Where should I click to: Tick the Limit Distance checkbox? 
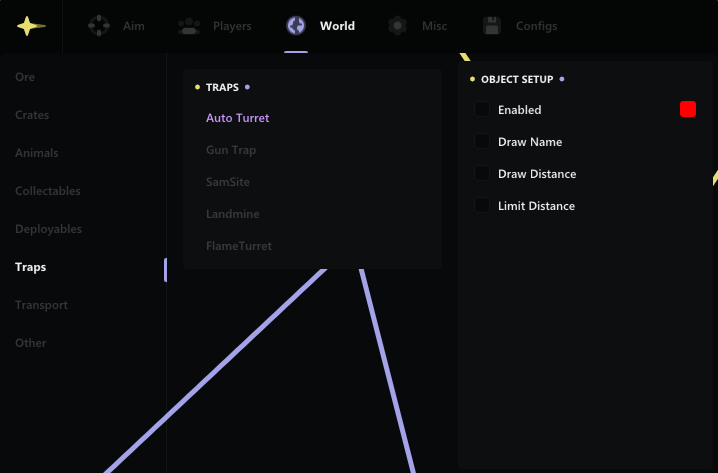[482, 206]
